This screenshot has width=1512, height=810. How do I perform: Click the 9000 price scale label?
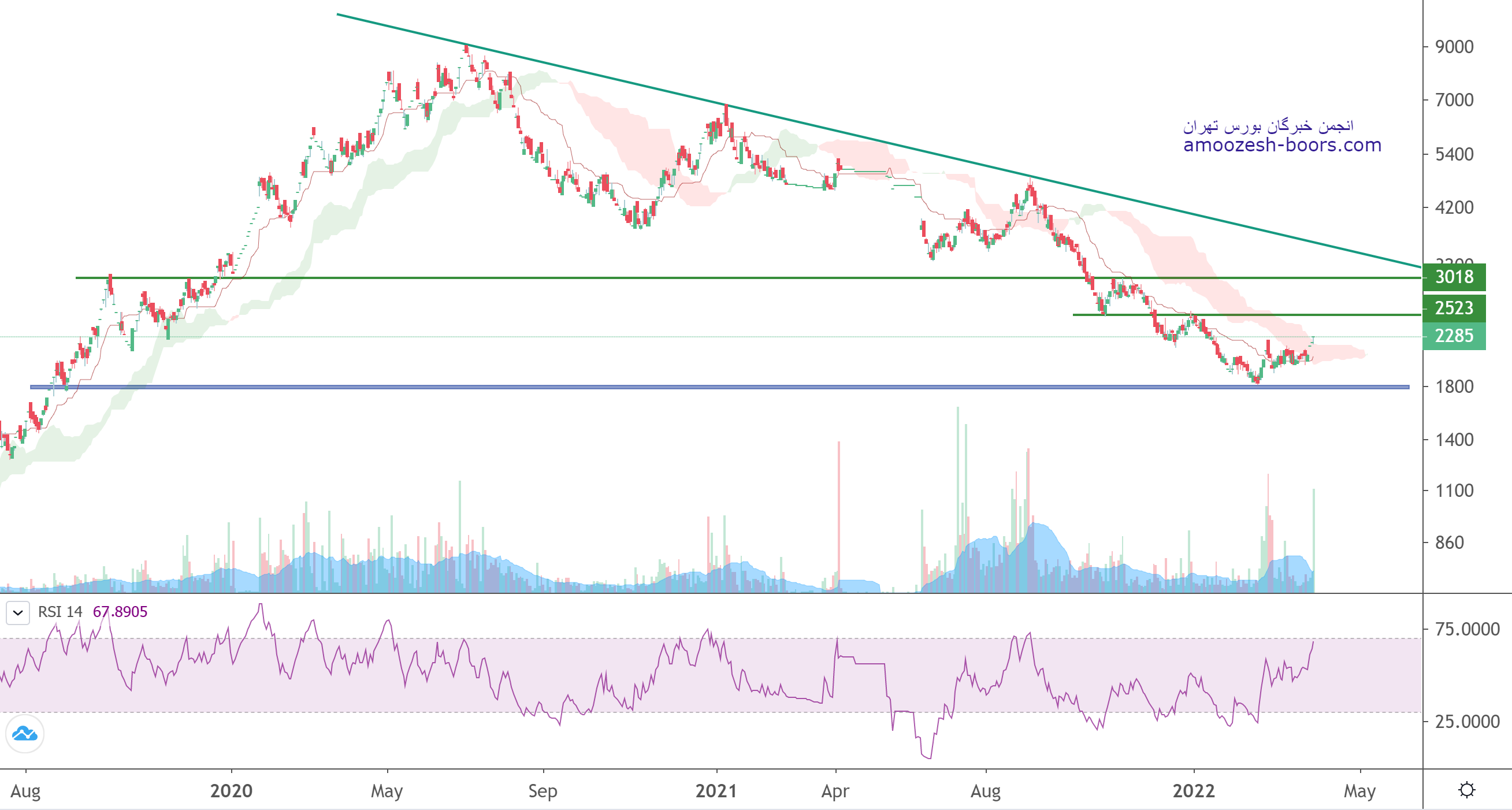pos(1454,47)
